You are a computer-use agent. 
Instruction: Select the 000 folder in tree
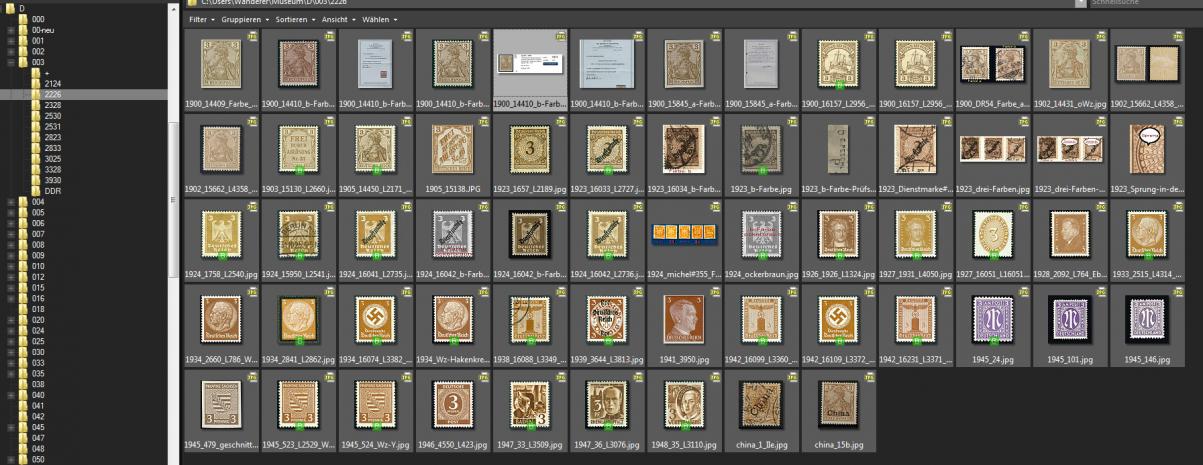(x=30, y=19)
